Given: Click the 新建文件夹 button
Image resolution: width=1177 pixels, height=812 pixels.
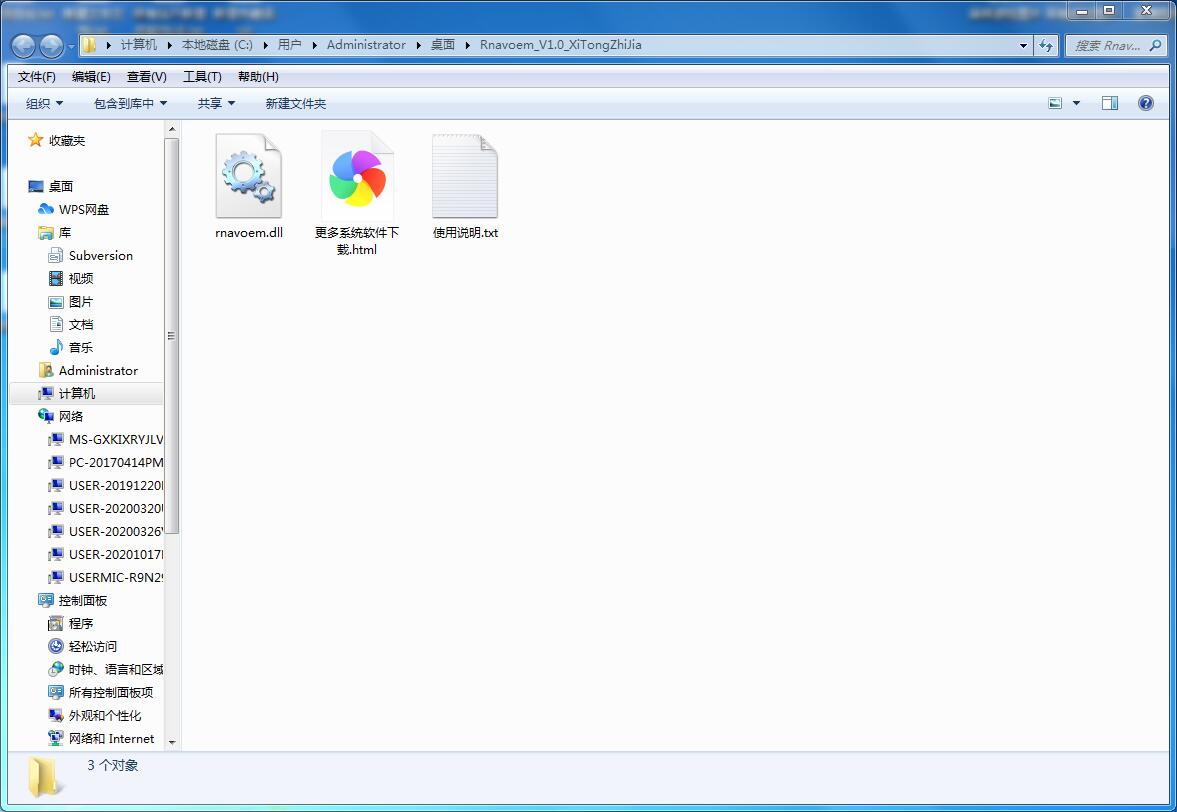Looking at the screenshot, I should [296, 104].
